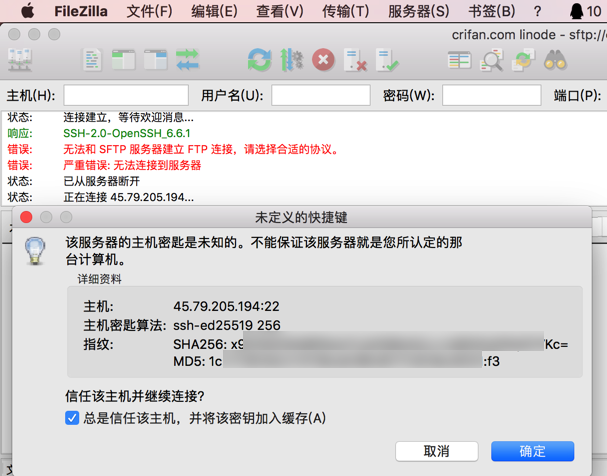Click the 详细资料 details label
607x476 pixels.
(x=99, y=279)
